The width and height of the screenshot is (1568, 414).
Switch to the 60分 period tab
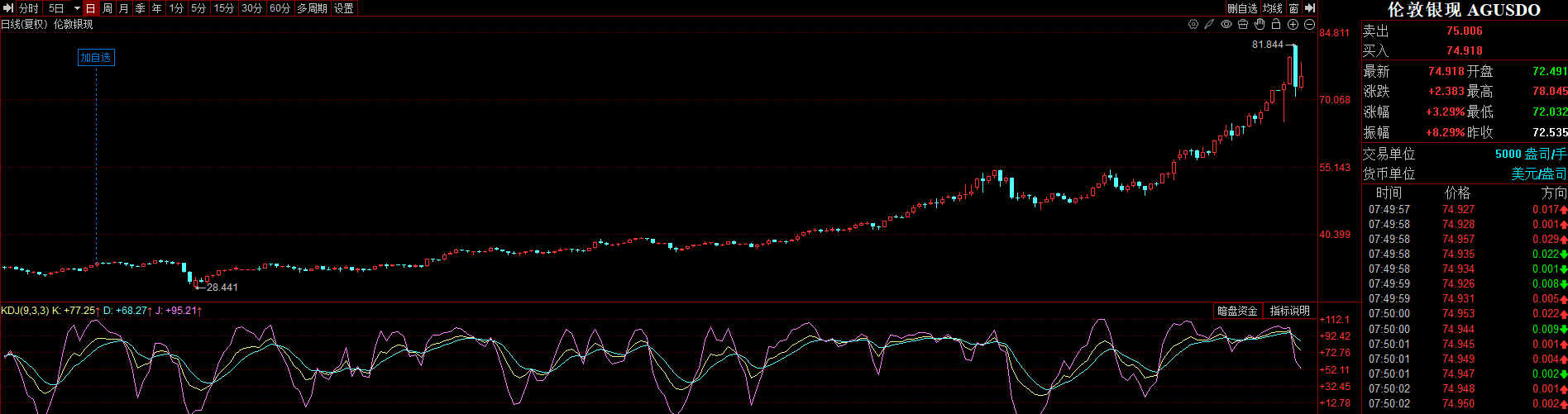click(x=280, y=8)
